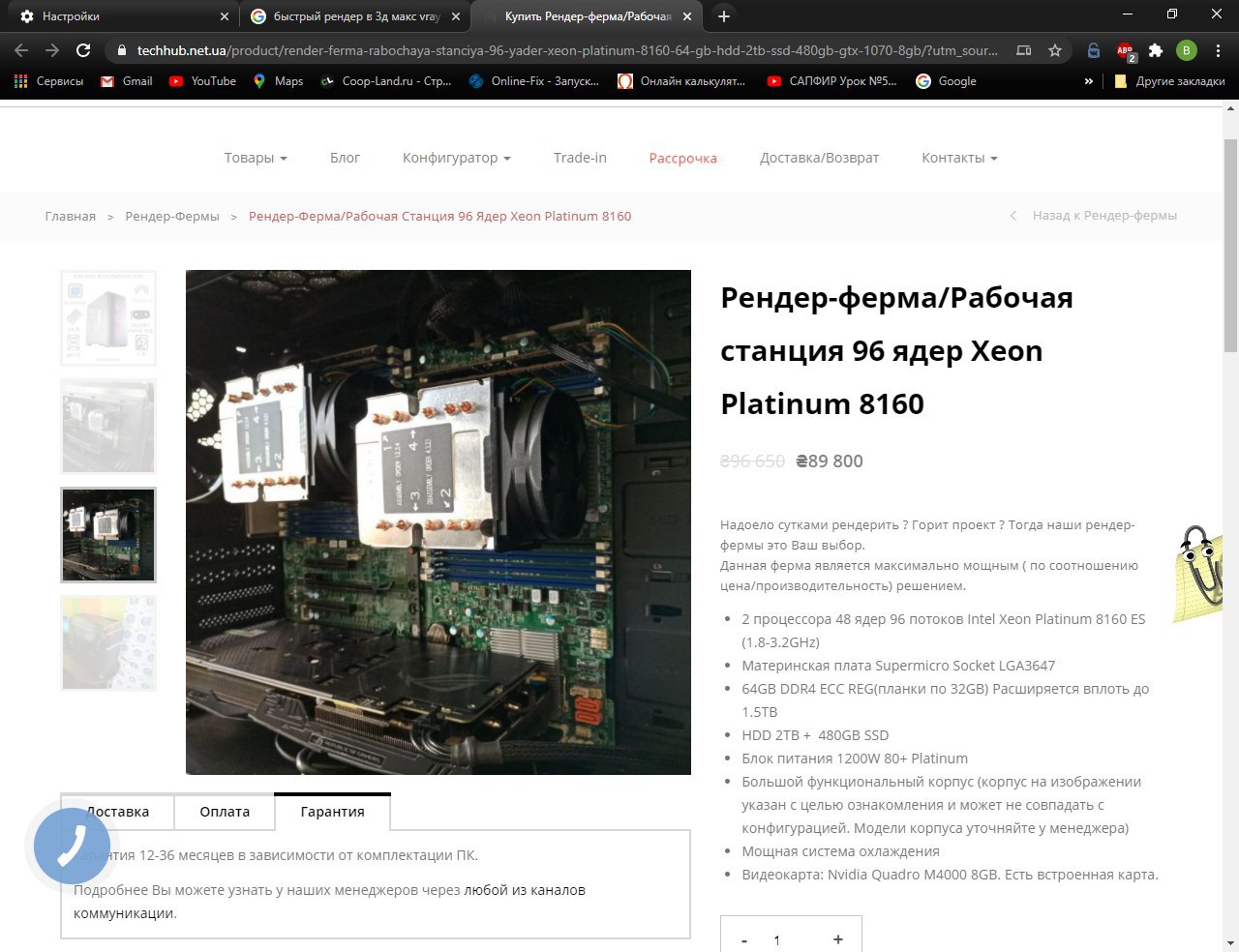Open the Gmail bookmark

[x=127, y=81]
